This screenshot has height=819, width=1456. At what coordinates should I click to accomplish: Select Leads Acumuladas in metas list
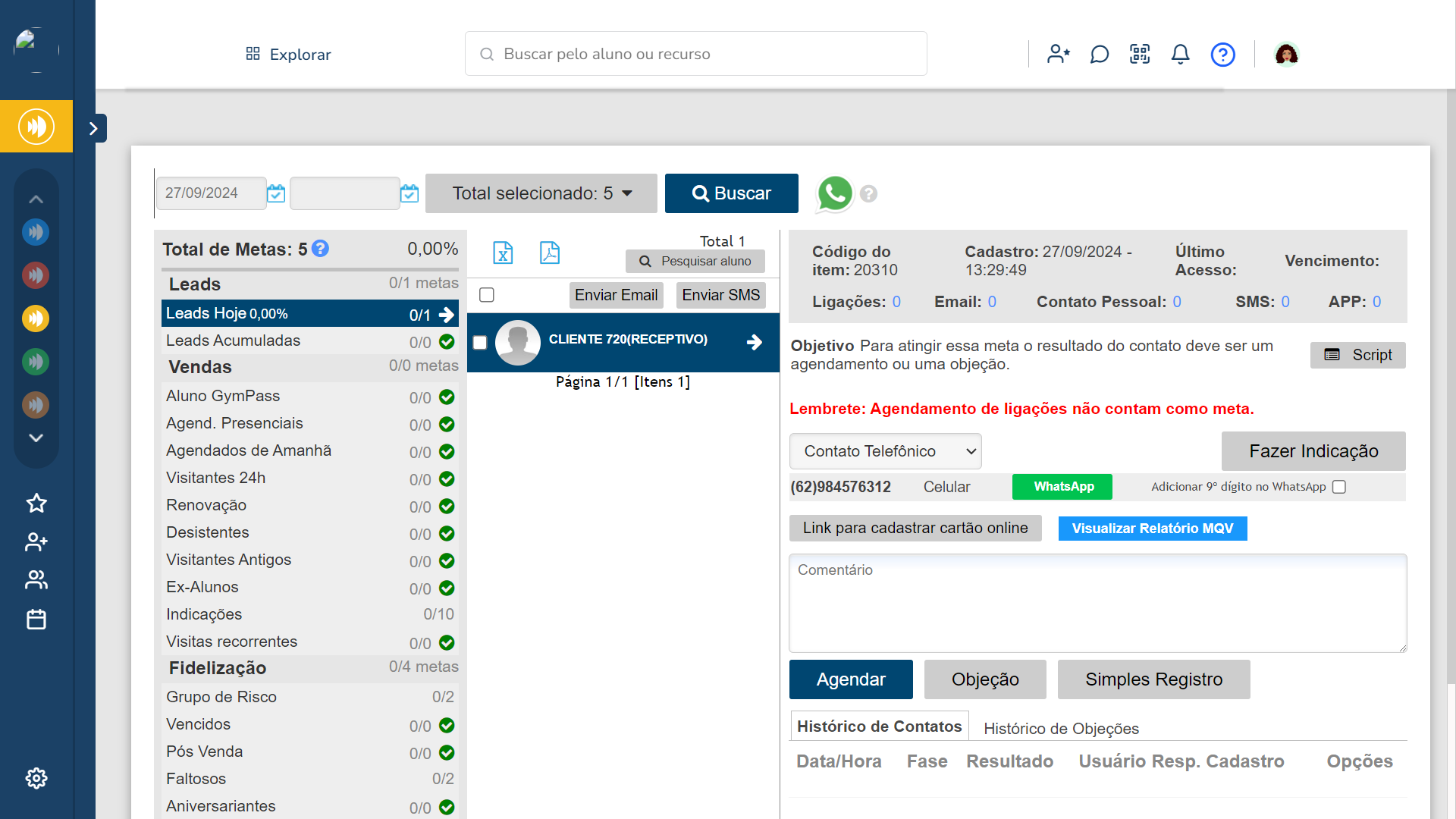coord(234,340)
